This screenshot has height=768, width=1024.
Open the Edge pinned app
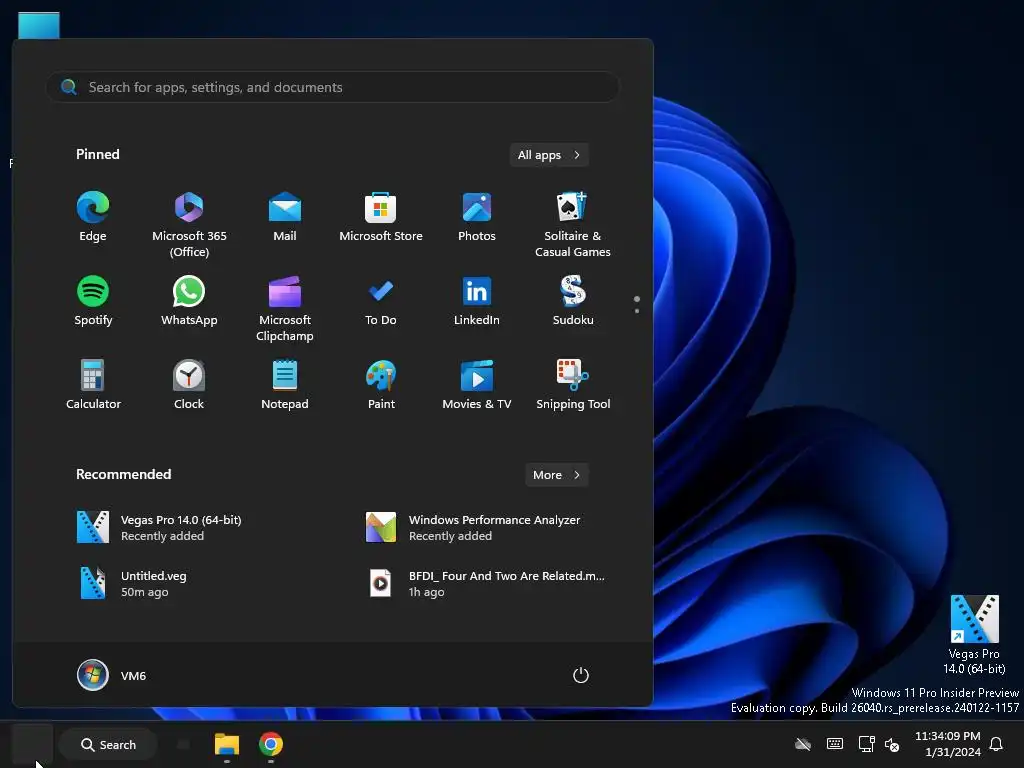[93, 217]
